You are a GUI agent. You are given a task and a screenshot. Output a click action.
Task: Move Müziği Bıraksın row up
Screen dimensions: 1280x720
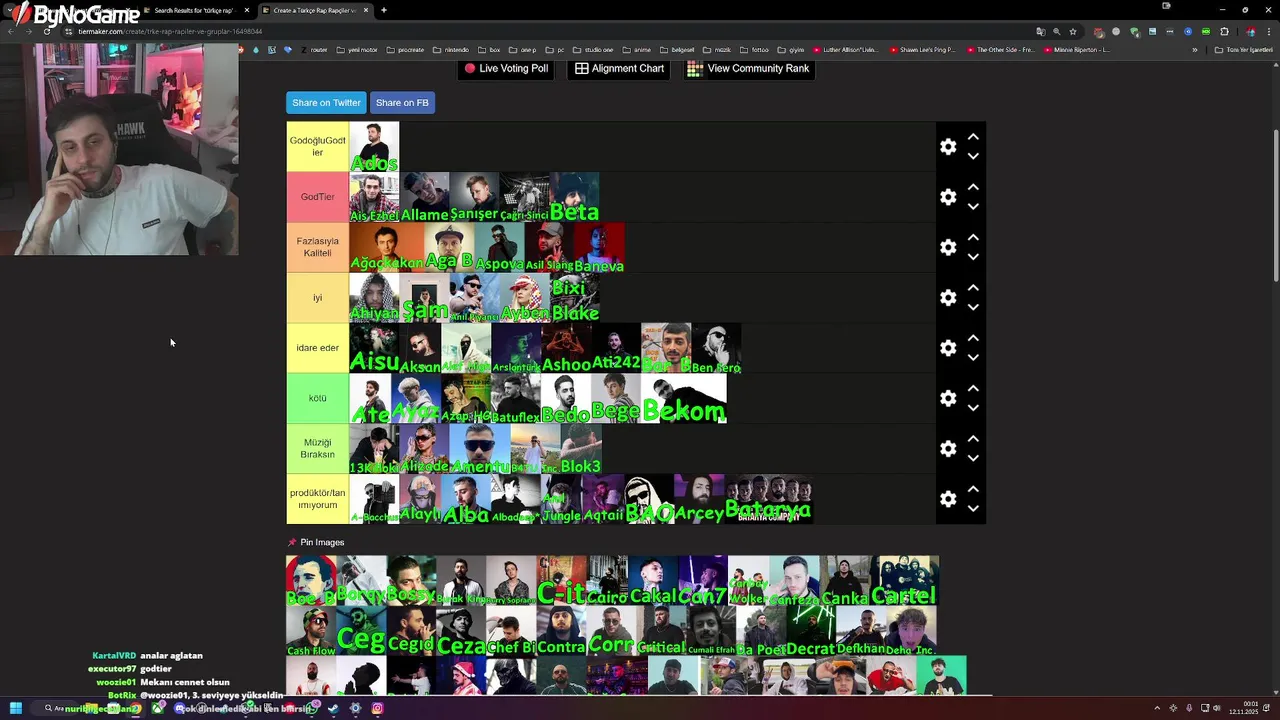click(x=973, y=439)
